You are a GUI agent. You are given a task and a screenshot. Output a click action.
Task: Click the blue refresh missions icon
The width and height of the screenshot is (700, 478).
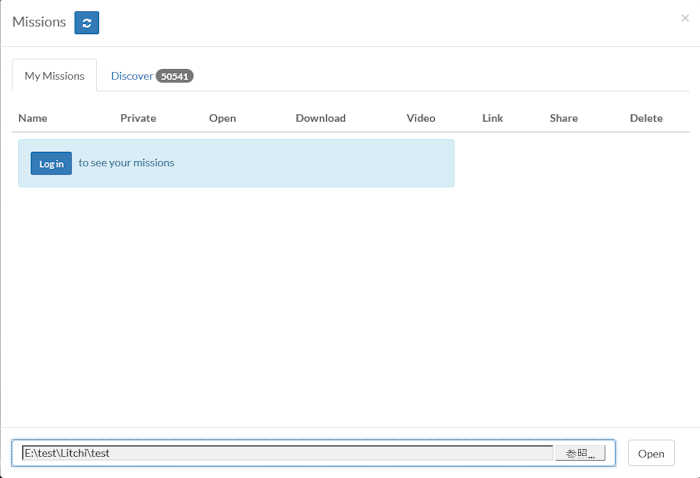(x=86, y=23)
